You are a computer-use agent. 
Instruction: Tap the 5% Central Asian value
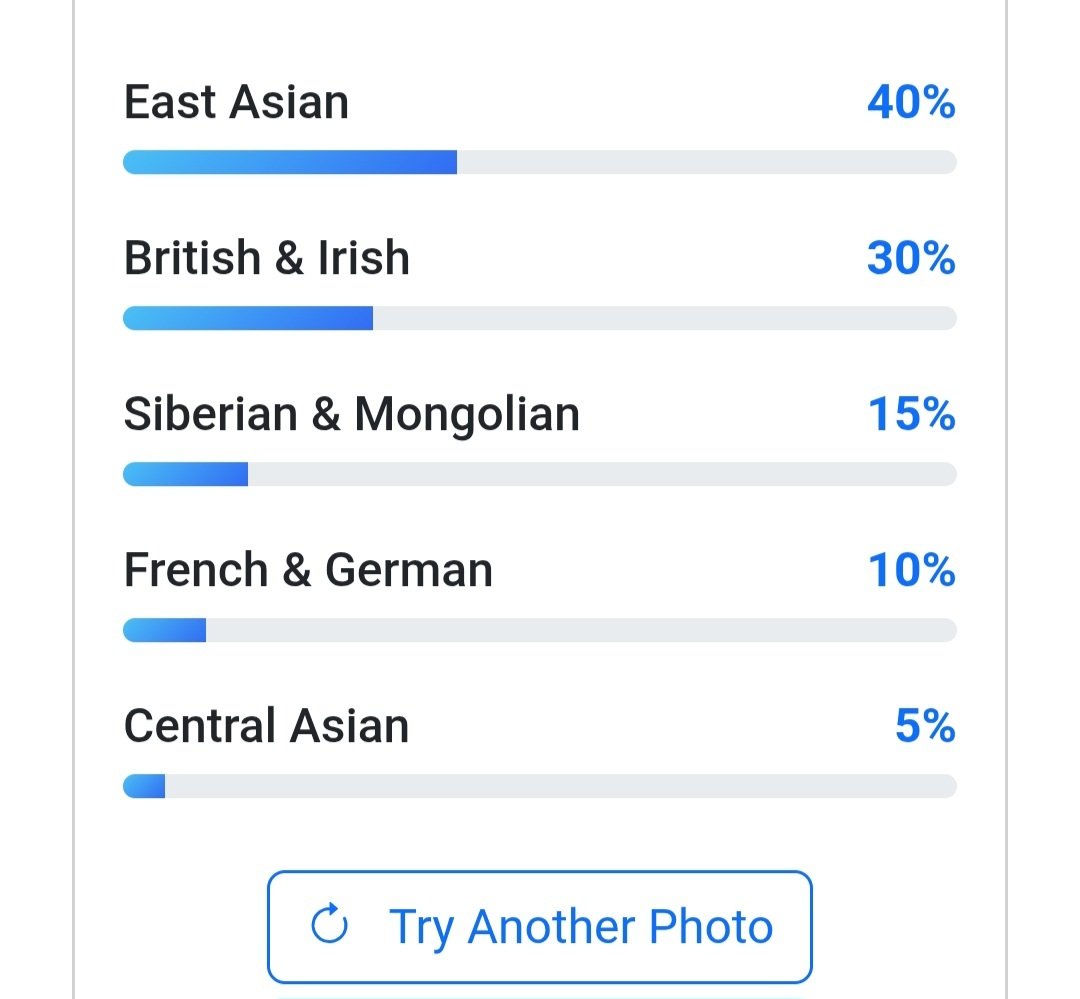pos(924,726)
